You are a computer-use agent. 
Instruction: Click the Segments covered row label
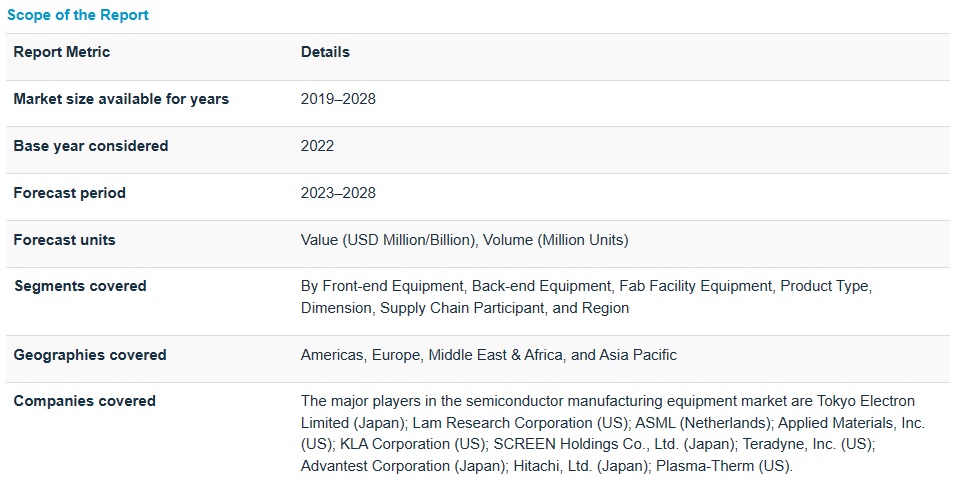pos(80,286)
